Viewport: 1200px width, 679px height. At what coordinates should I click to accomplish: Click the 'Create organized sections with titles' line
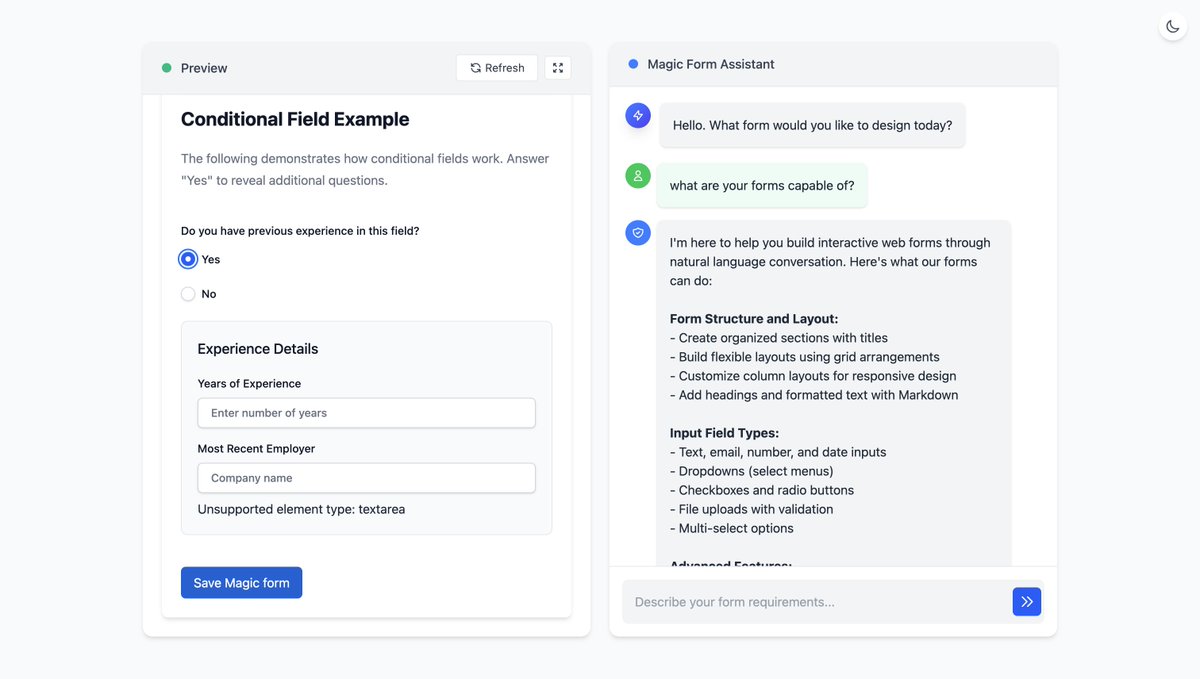(x=779, y=338)
